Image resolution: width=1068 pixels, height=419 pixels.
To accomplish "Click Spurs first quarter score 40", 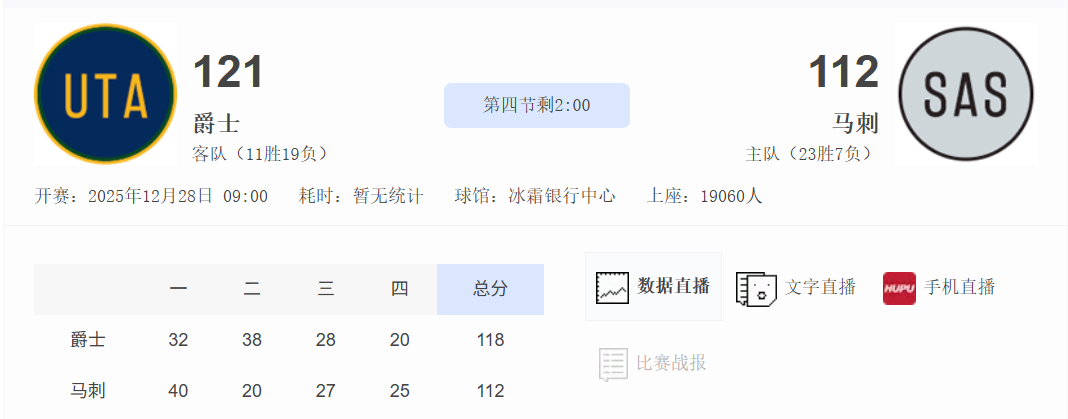I will point(178,391).
